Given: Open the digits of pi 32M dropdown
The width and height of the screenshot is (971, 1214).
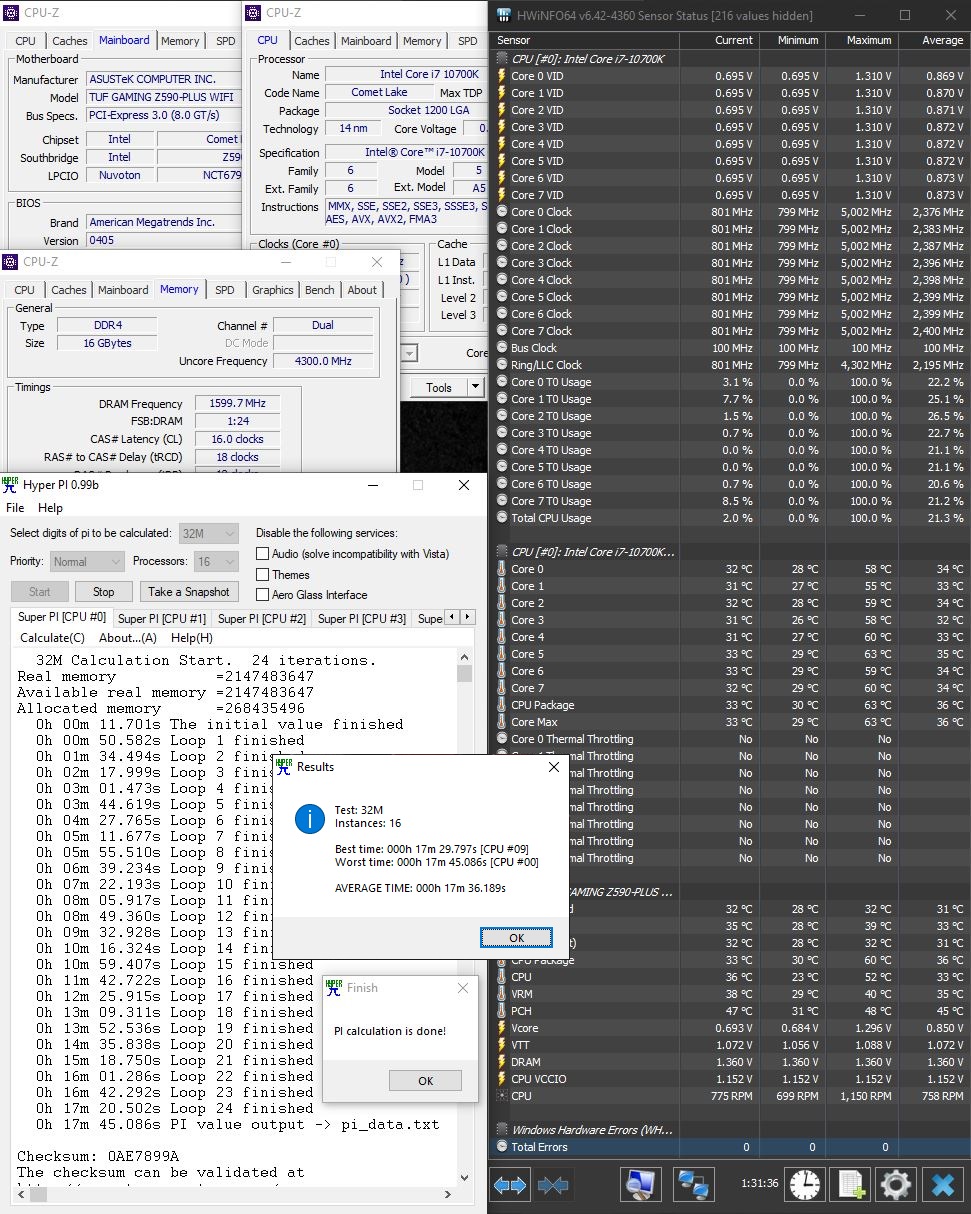Looking at the screenshot, I should pos(209,534).
